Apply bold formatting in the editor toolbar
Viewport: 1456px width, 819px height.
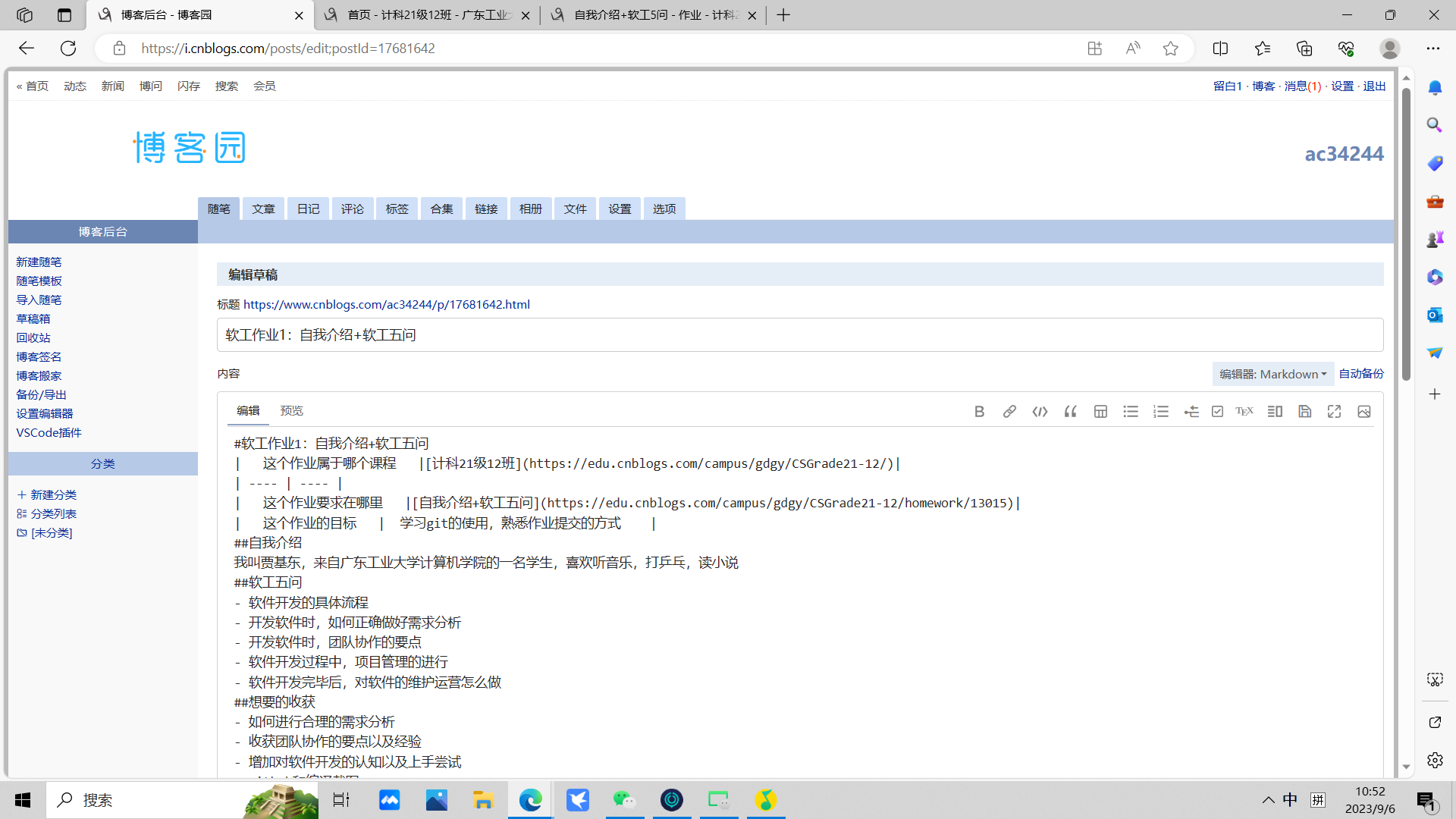tap(979, 412)
